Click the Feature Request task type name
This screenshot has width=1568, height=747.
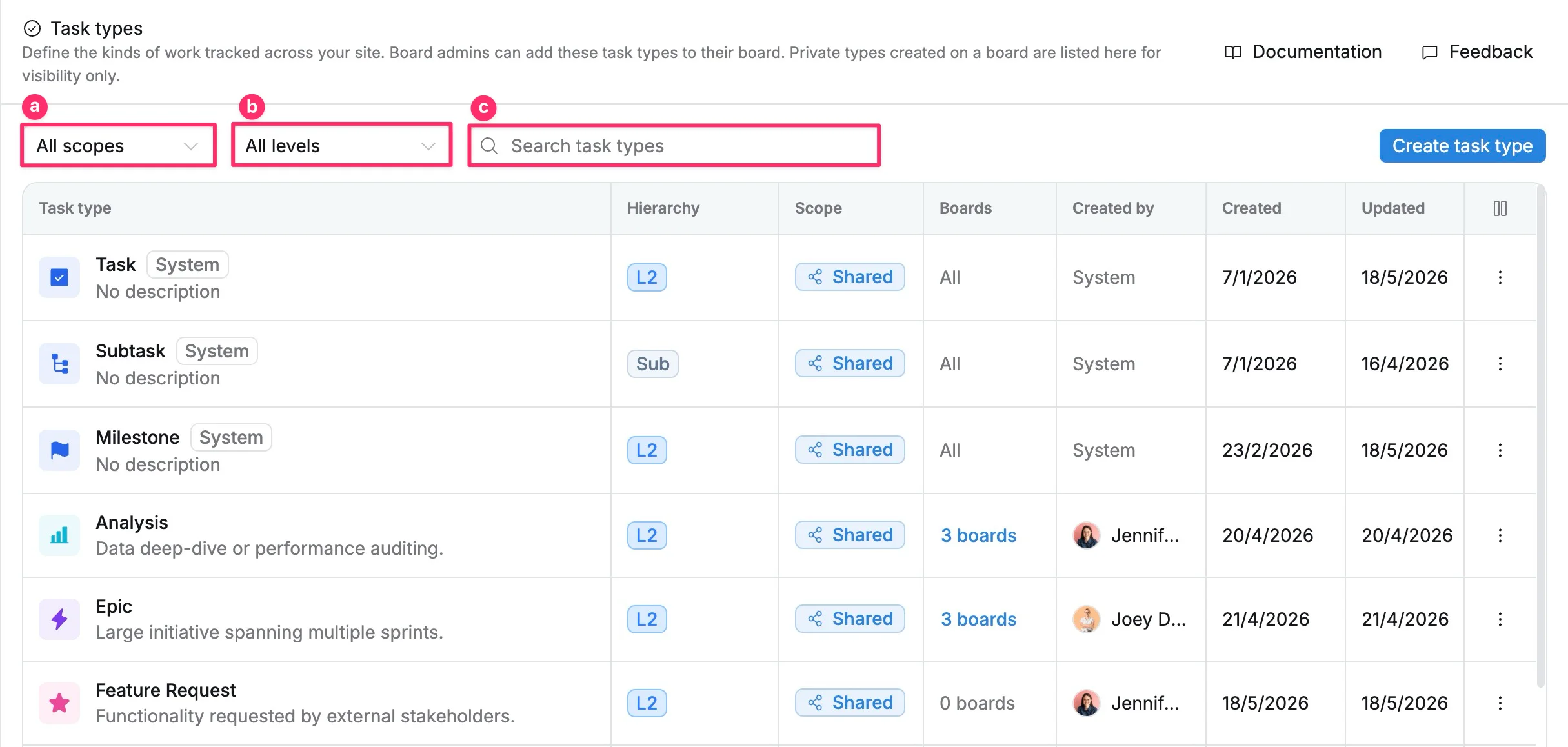click(166, 690)
